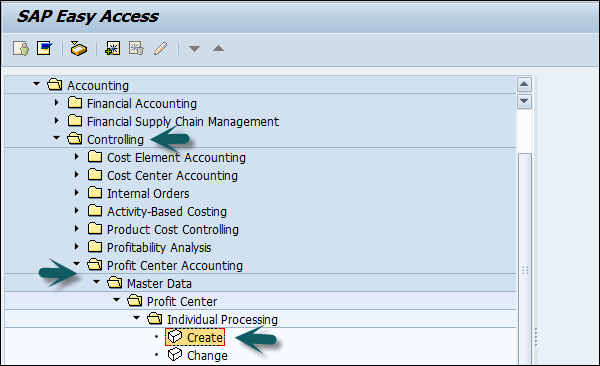Expand the Product Cost Controlling node

77,229
